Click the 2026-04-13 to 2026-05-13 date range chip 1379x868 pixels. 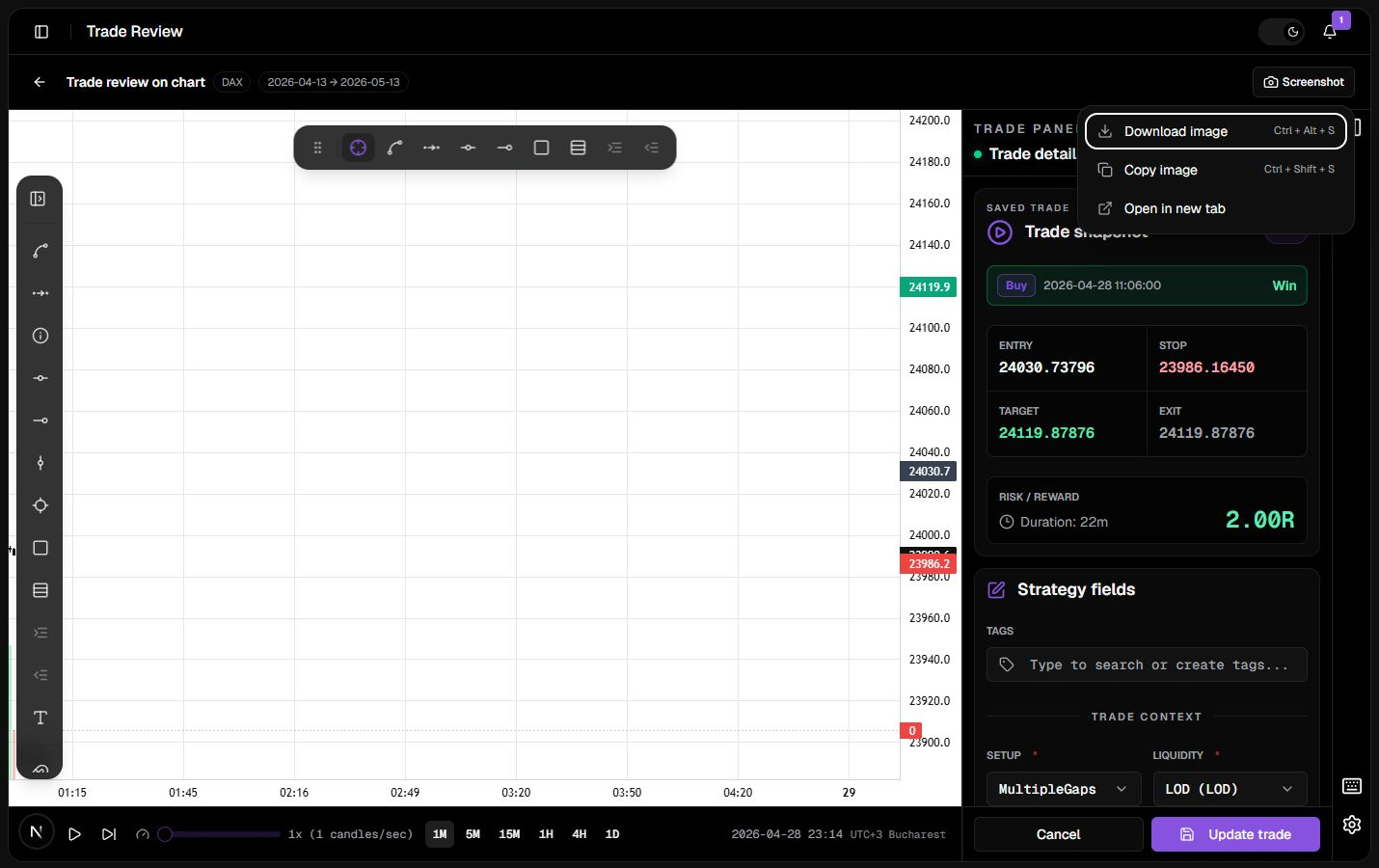pos(334,82)
